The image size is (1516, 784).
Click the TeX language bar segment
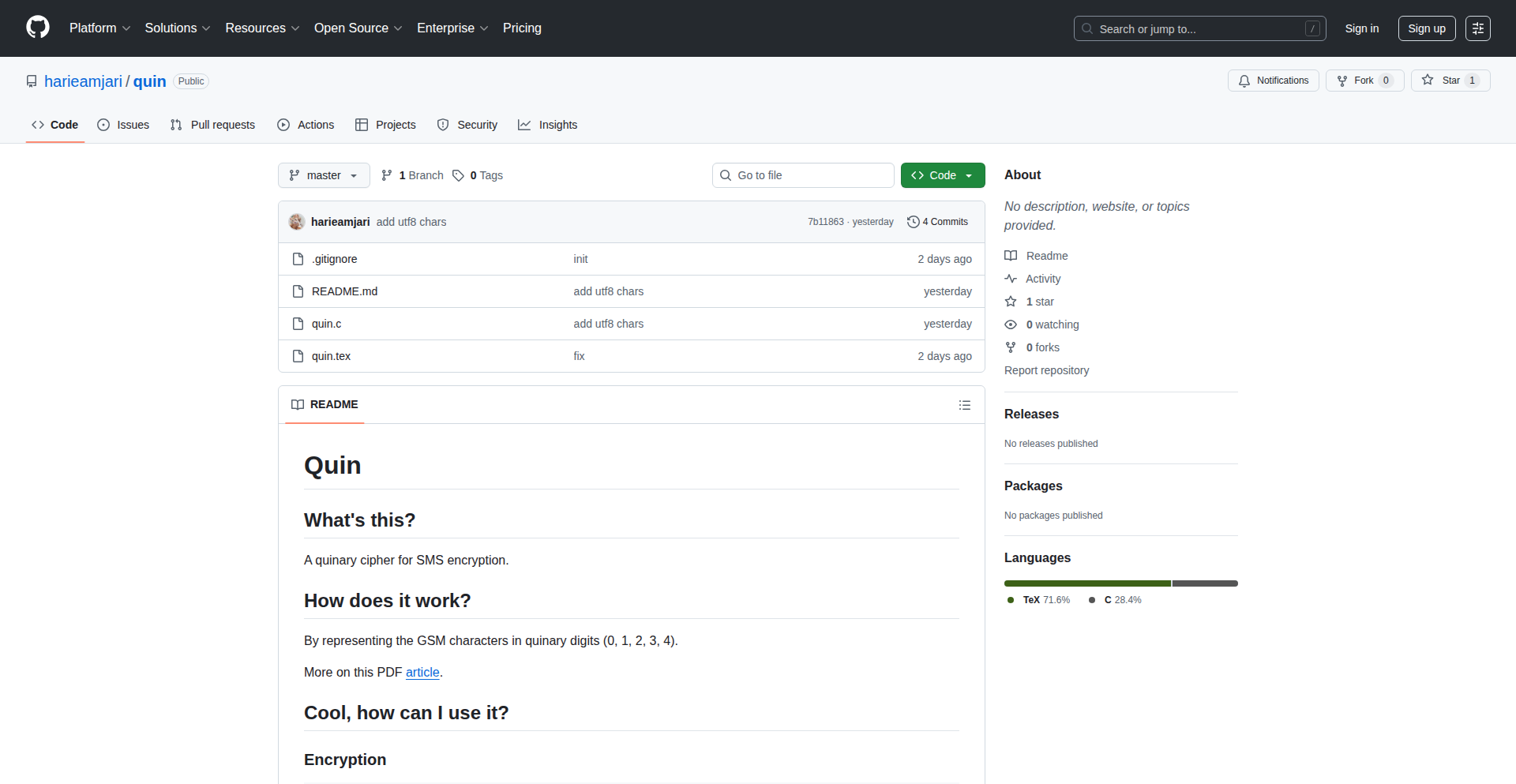click(1086, 583)
